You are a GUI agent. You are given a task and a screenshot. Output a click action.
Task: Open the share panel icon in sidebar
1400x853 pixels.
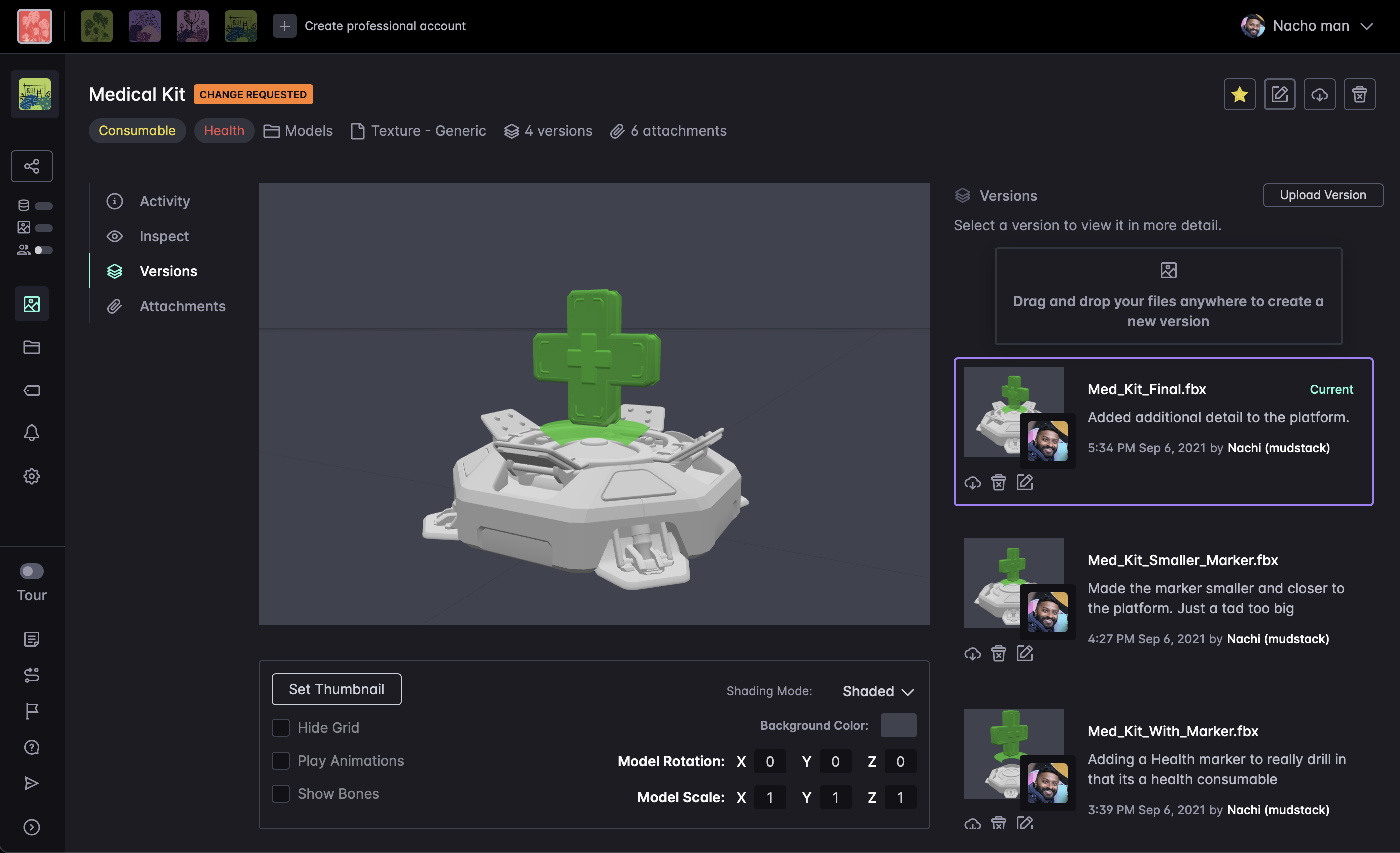[x=32, y=166]
